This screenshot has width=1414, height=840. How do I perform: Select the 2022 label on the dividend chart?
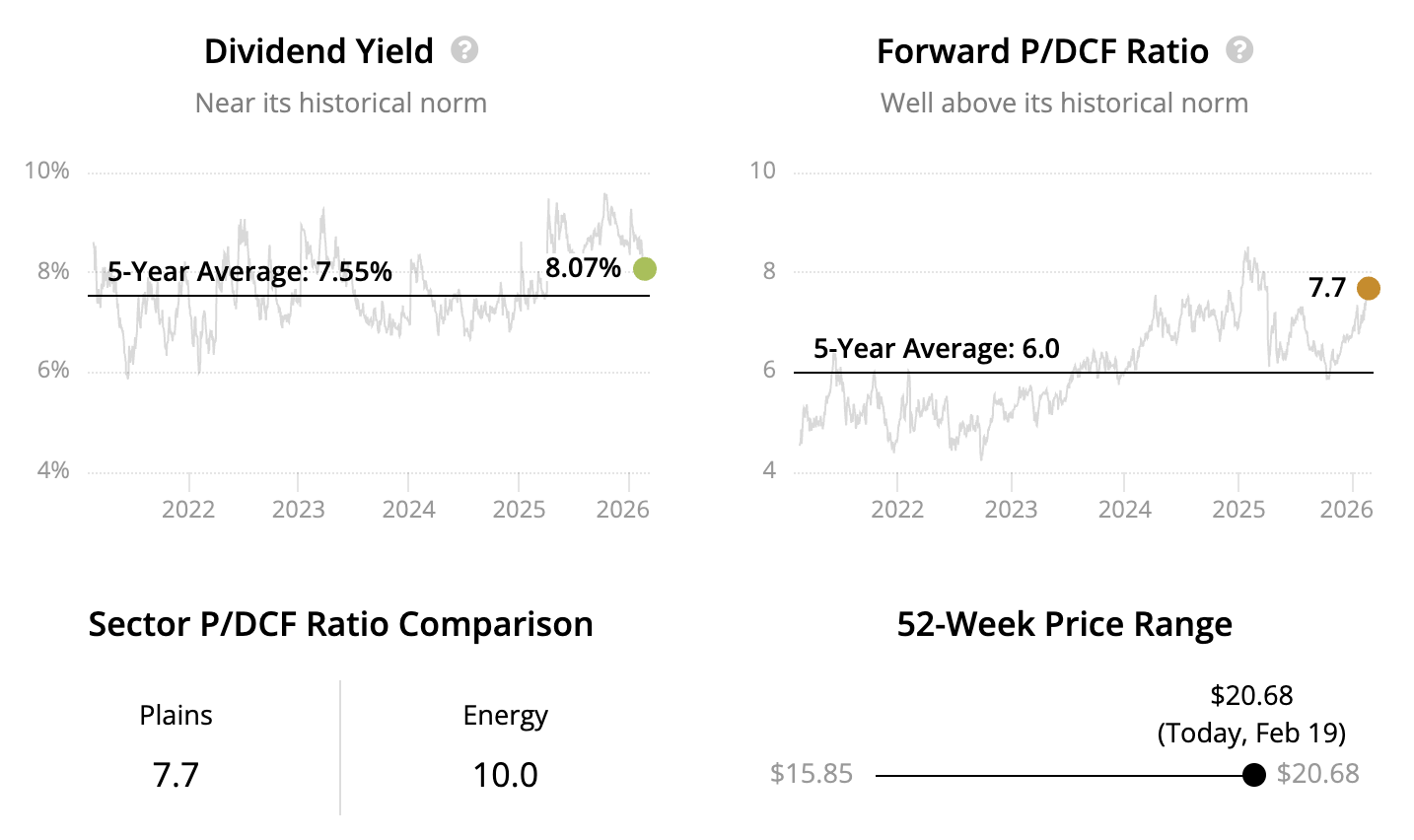tap(188, 510)
